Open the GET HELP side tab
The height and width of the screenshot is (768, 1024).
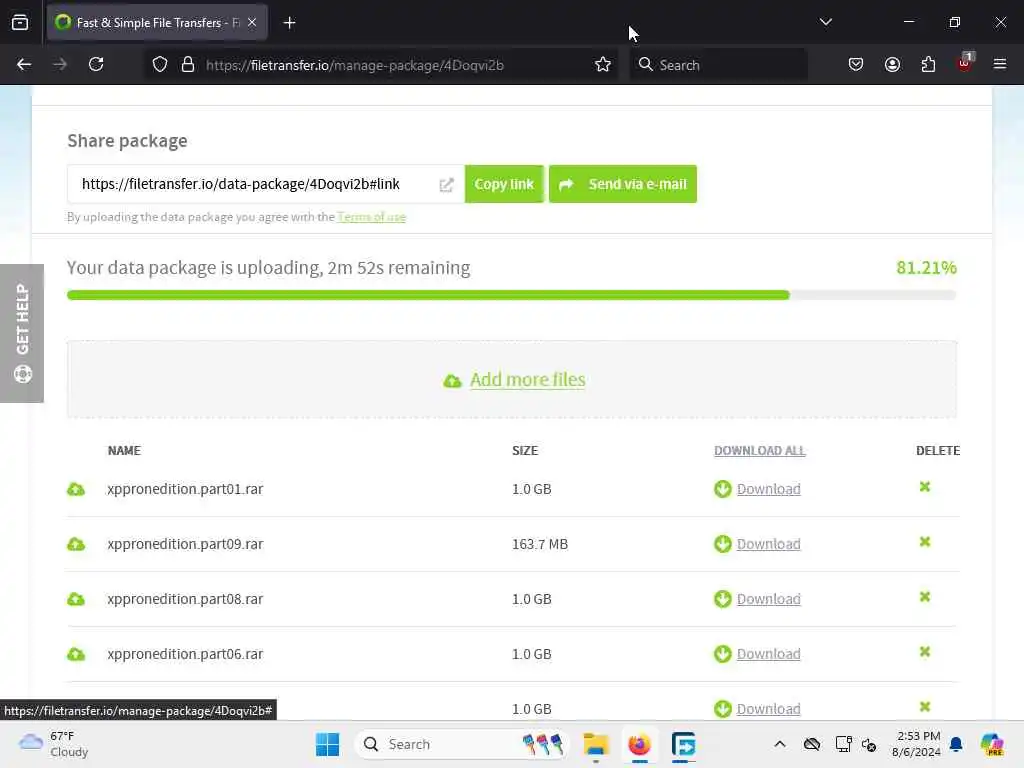pos(22,333)
